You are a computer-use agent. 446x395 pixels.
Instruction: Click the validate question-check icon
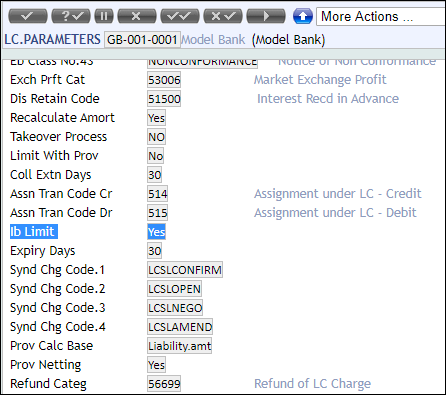tap(71, 16)
